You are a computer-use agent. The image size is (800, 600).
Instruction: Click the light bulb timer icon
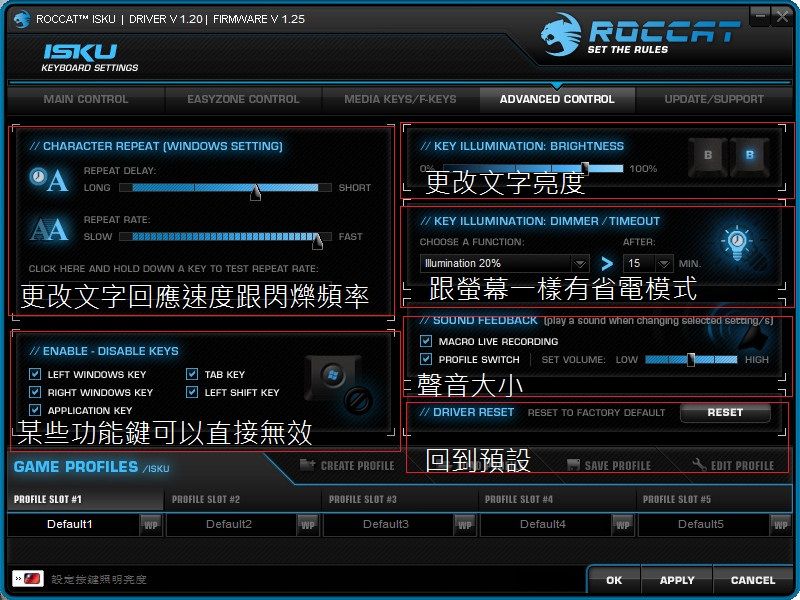click(x=737, y=243)
